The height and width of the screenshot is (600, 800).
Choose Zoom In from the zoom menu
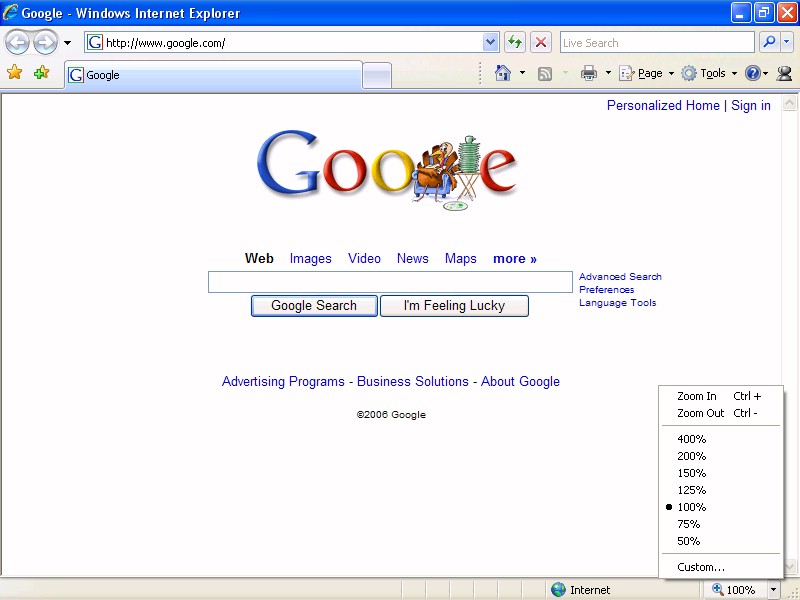click(721, 396)
